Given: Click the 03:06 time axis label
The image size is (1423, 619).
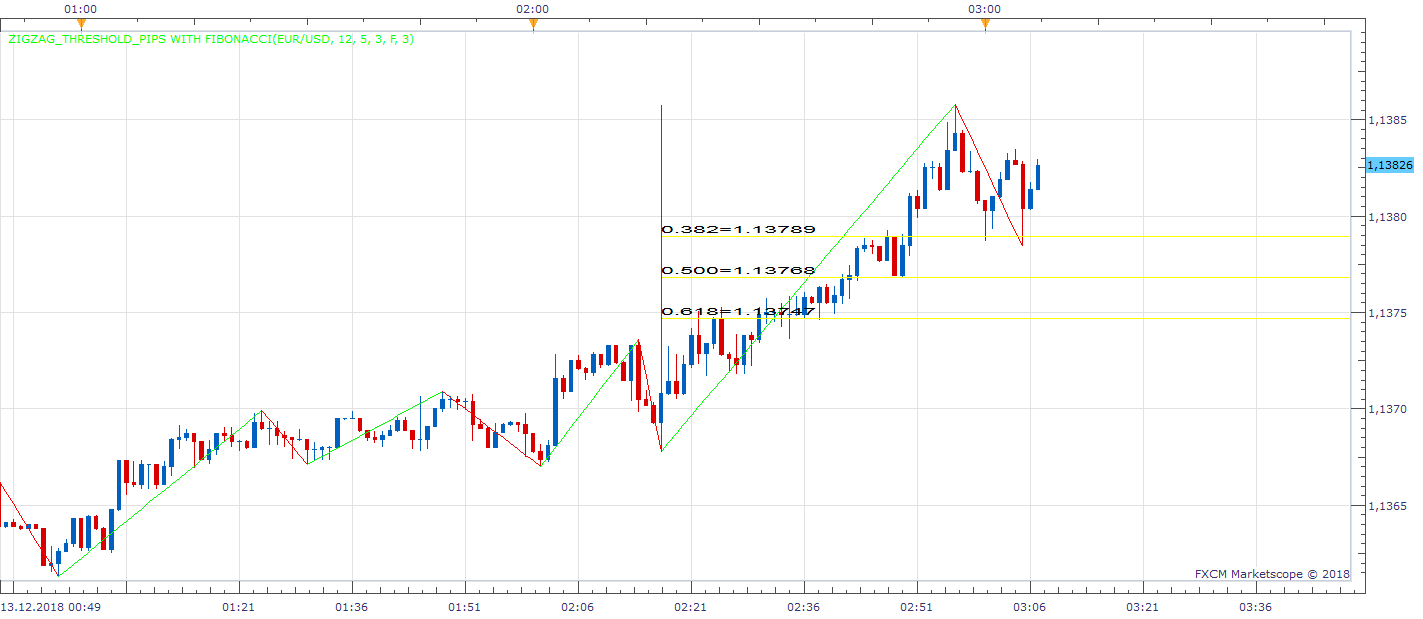Looking at the screenshot, I should point(1029,607).
